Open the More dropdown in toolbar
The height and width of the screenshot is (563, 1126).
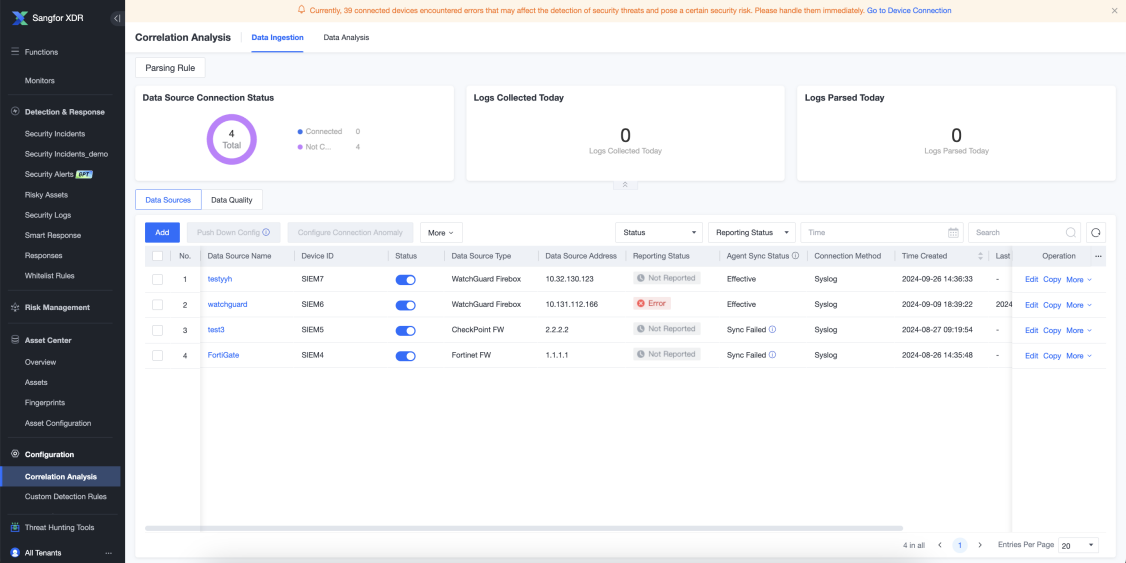[x=441, y=233]
